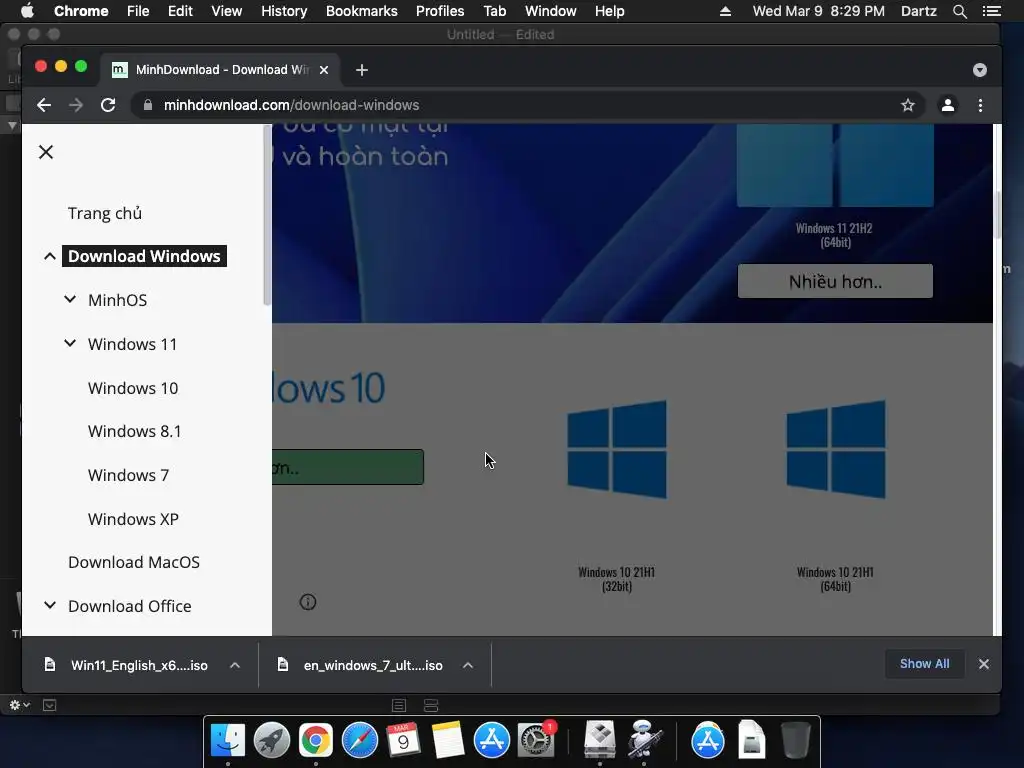
Task: Open the Help menu
Action: click(x=609, y=11)
